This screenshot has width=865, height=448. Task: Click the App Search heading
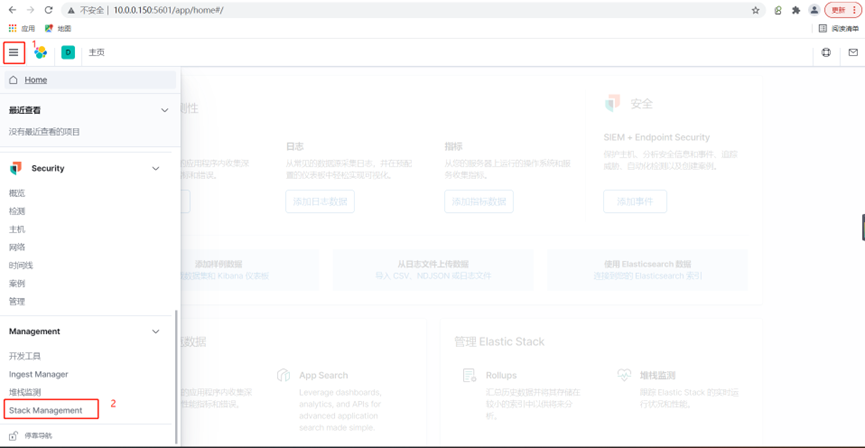pyautogui.click(x=324, y=375)
